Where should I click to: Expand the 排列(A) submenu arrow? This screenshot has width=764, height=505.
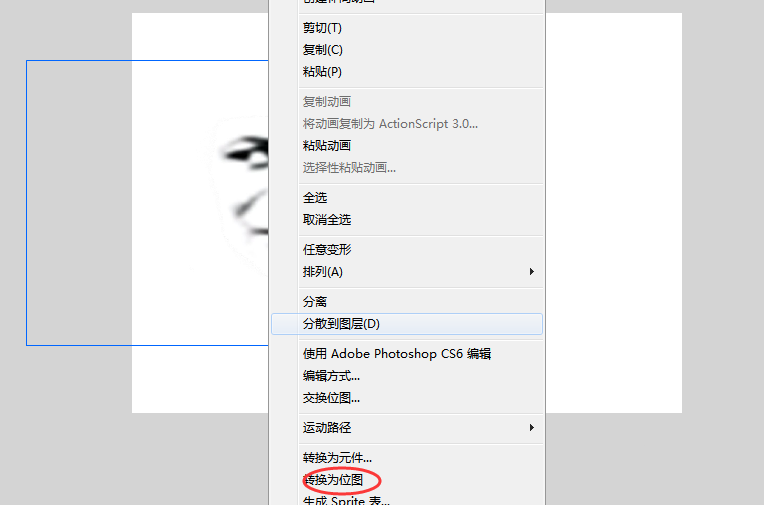pyautogui.click(x=532, y=272)
